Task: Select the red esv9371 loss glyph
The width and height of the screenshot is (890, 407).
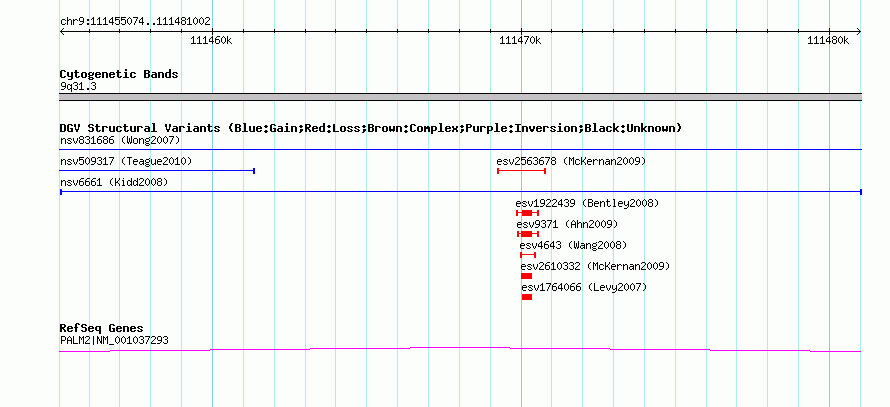Action: pos(528,234)
